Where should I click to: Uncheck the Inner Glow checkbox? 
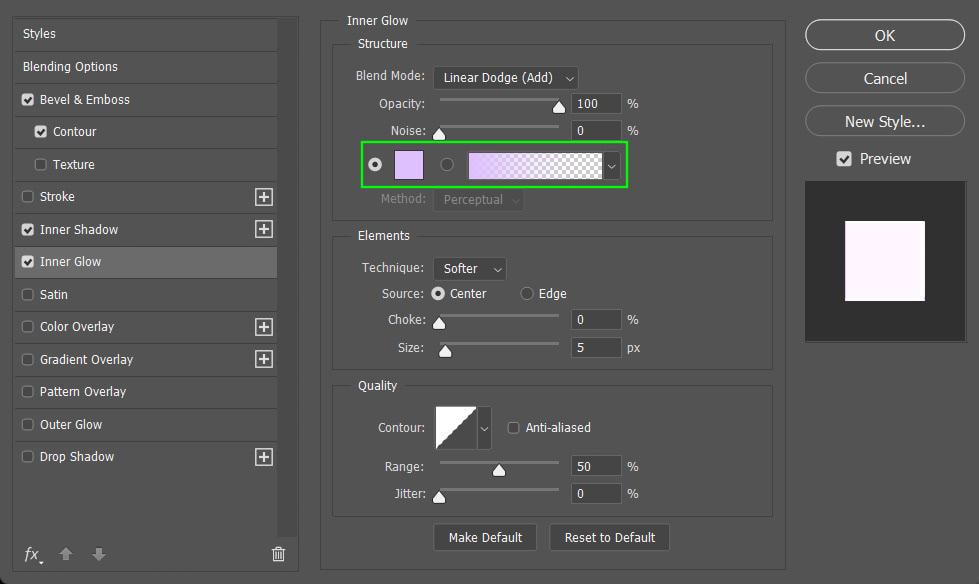[27, 262]
